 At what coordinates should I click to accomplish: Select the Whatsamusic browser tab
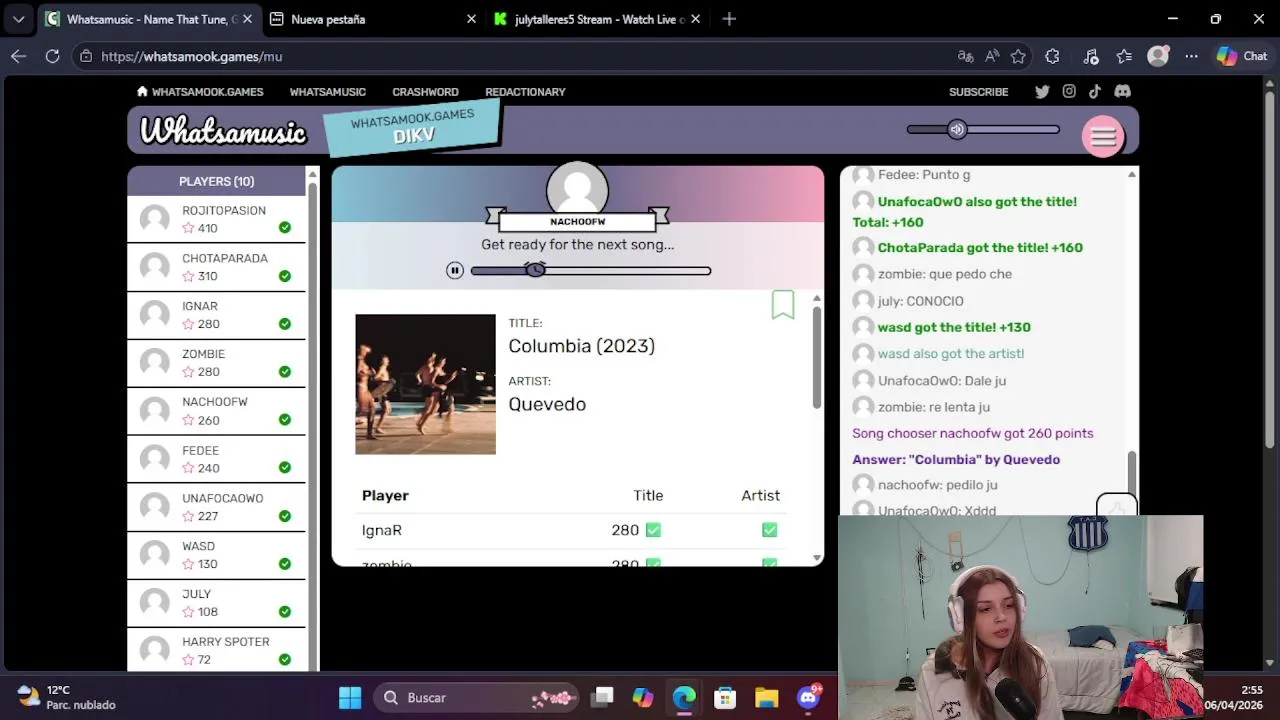pyautogui.click(x=148, y=19)
